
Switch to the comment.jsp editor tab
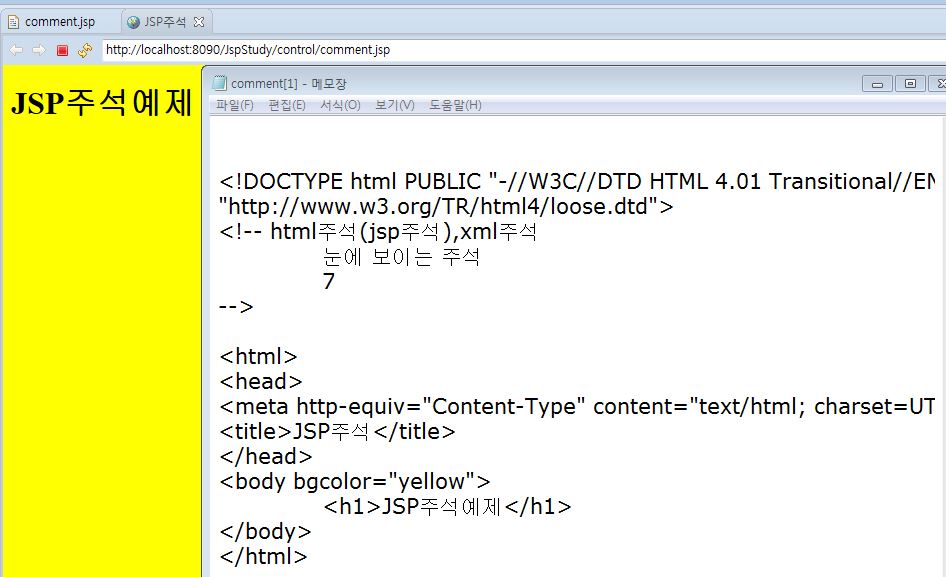click(60, 22)
